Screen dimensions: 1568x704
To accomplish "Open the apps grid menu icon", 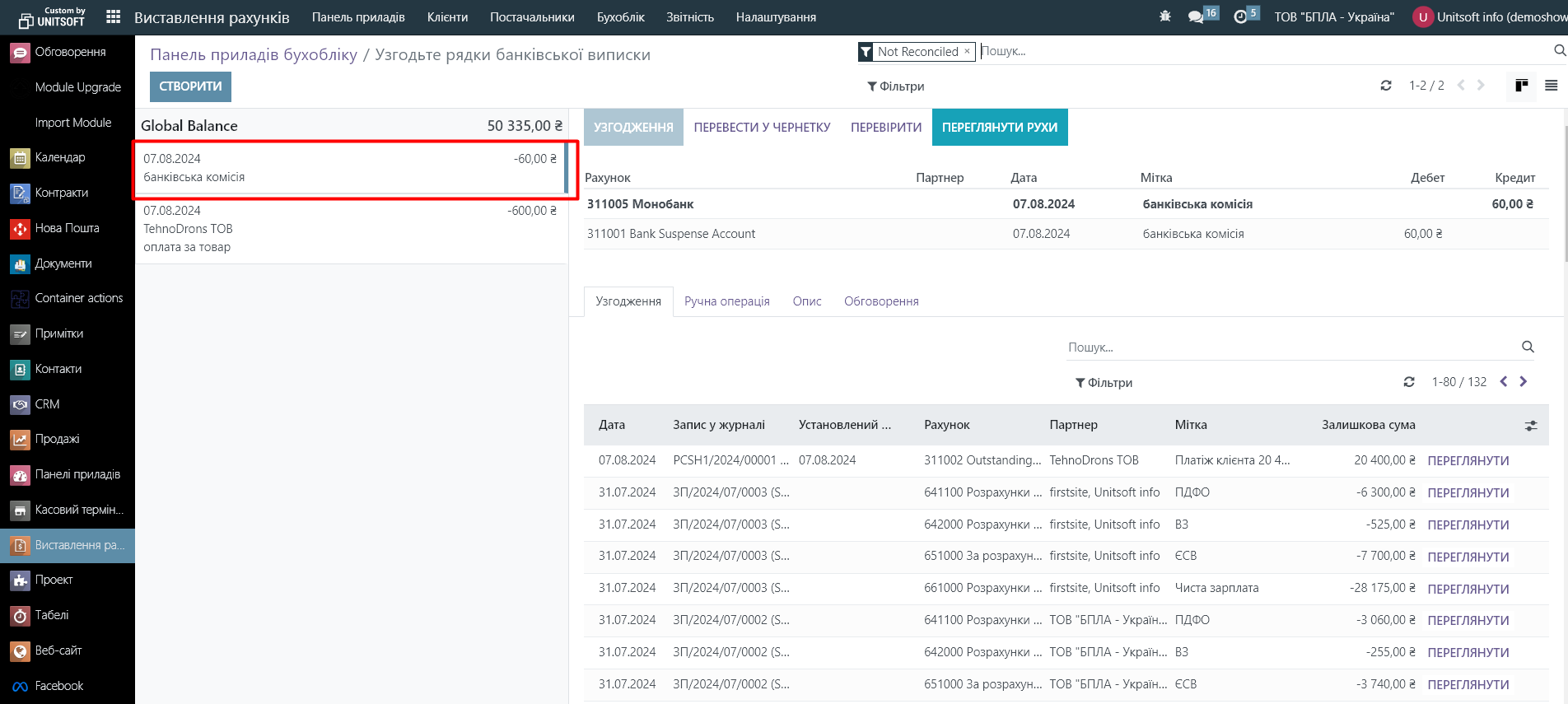I will click(114, 17).
